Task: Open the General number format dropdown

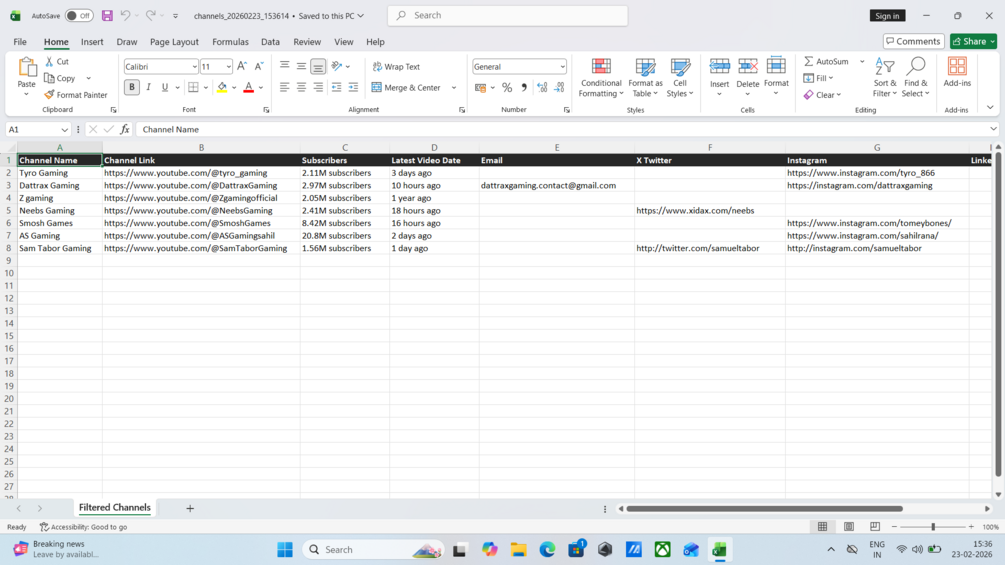Action: tap(562, 67)
